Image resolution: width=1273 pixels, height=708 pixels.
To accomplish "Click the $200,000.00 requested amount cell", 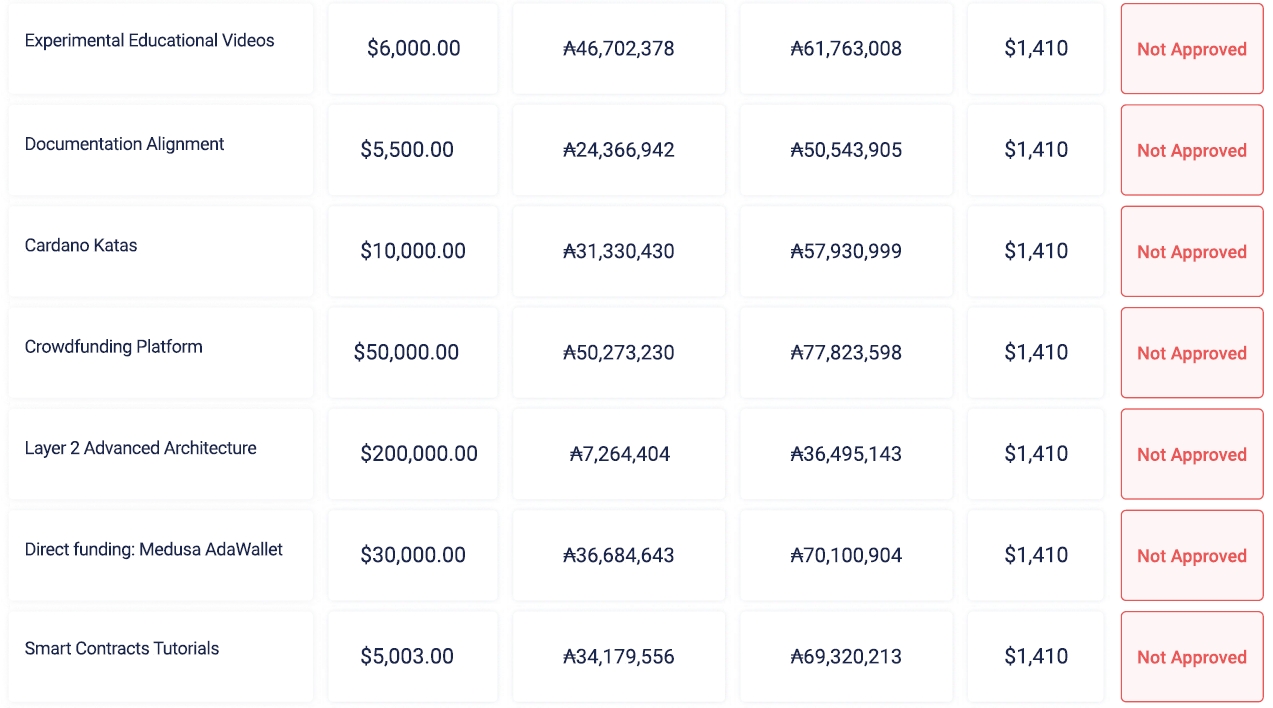I will coord(418,454).
